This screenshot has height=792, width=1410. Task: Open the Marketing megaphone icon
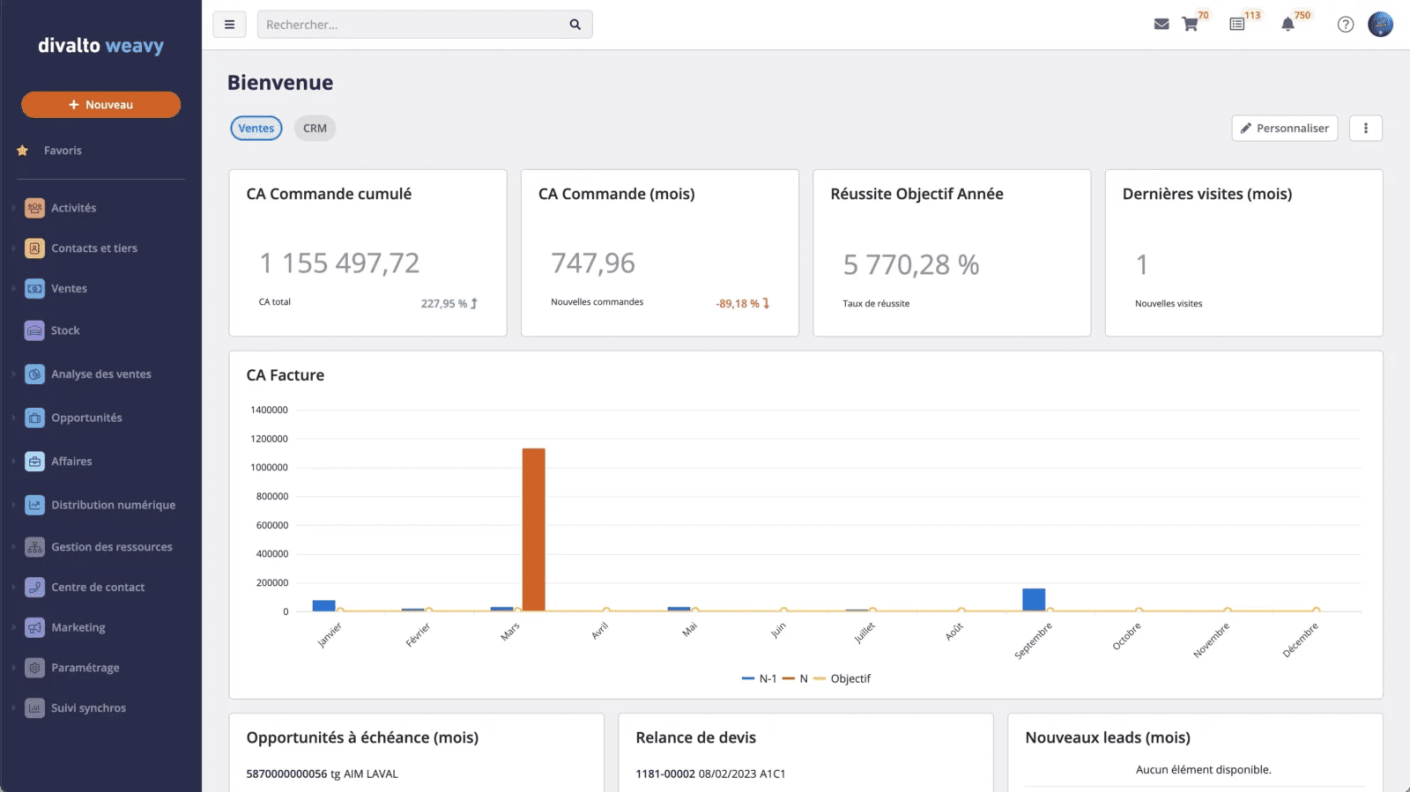[x=35, y=627]
